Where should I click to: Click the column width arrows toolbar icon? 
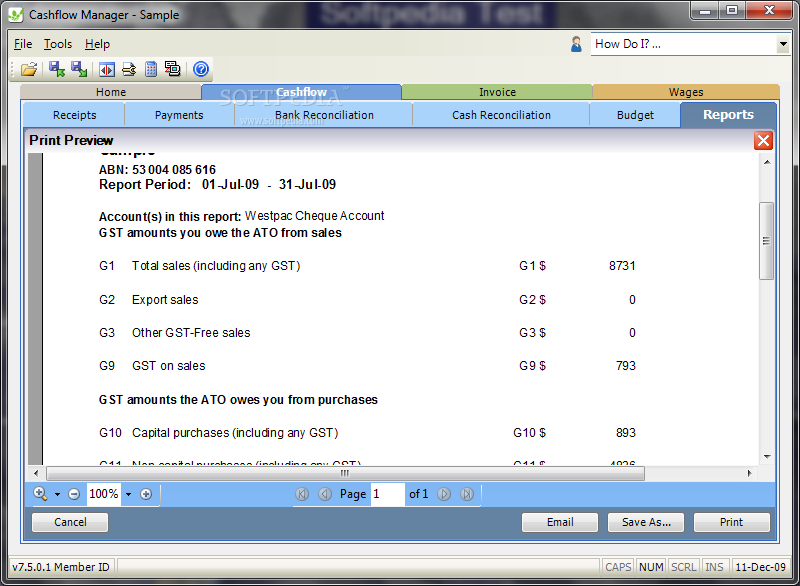pyautogui.click(x=107, y=69)
